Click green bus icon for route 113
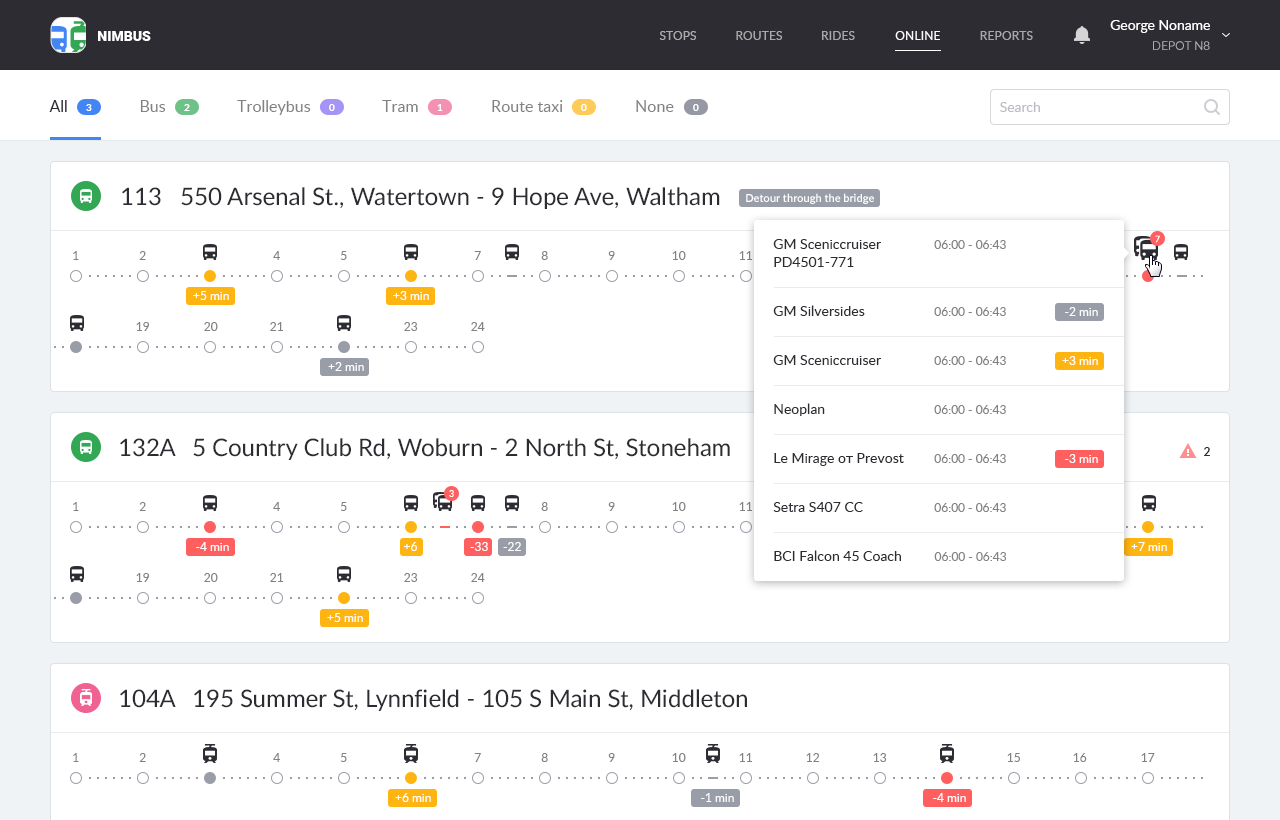The height and width of the screenshot is (820, 1280). (x=86, y=196)
